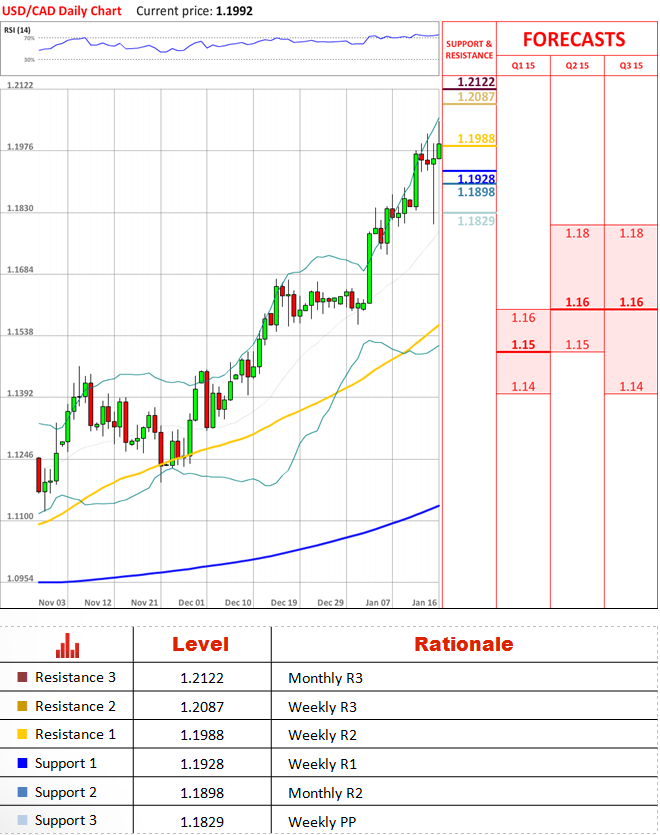Screen dimensions: 660x835
Task: Select the 'Resistance 2' row label
Action: (75, 706)
